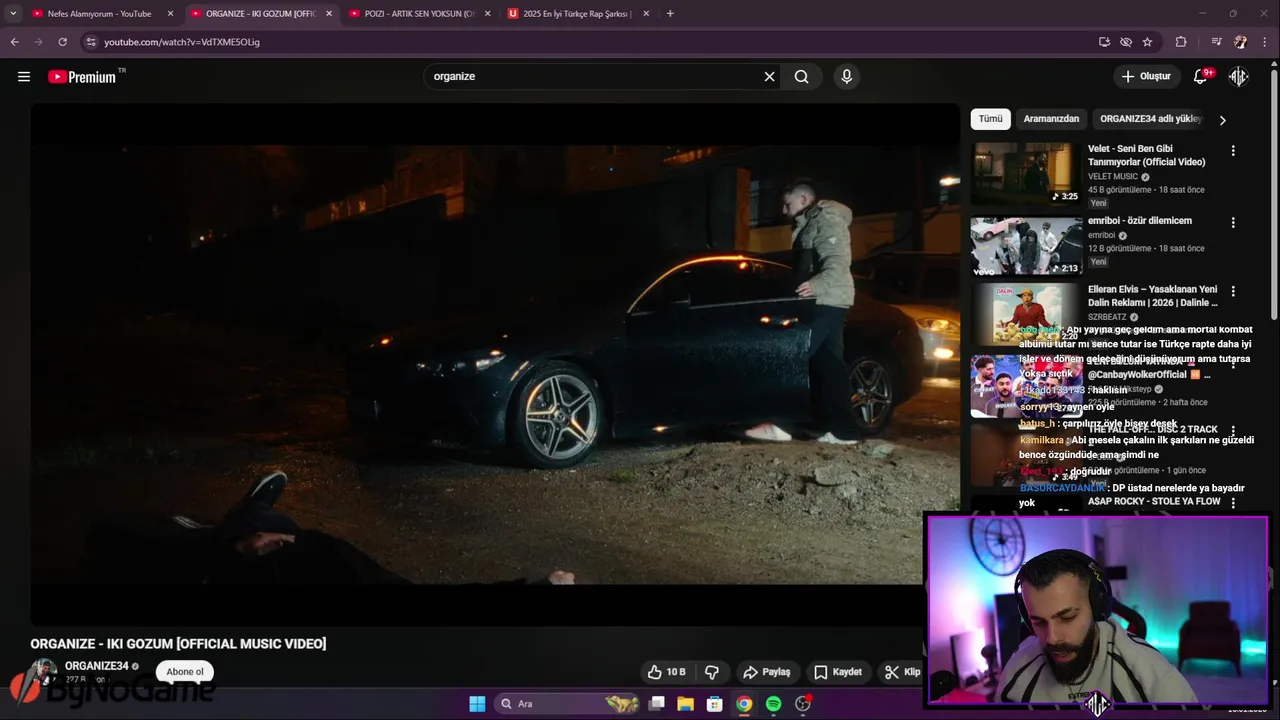Click the Chrome address bar URL

[x=182, y=42]
